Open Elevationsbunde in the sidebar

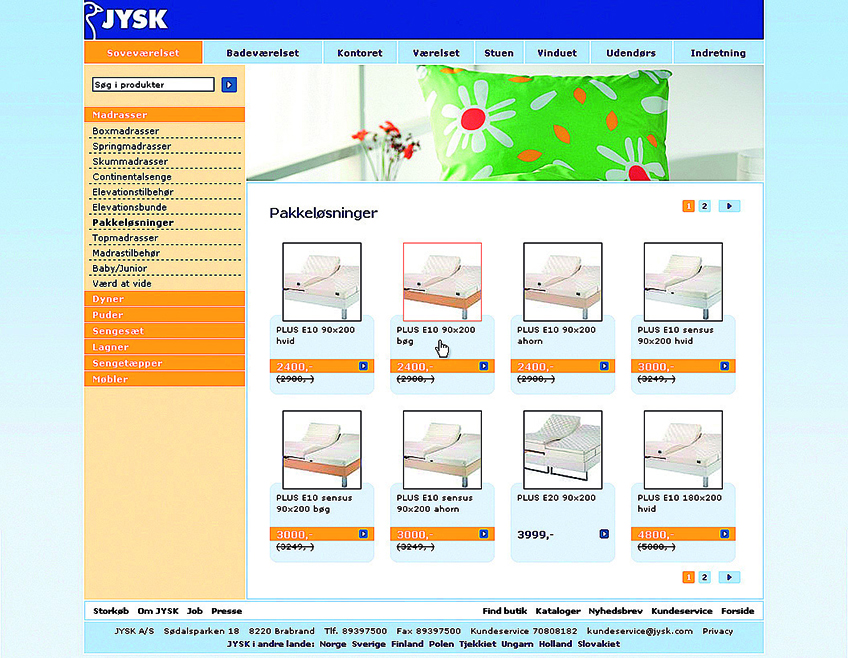[129, 207]
